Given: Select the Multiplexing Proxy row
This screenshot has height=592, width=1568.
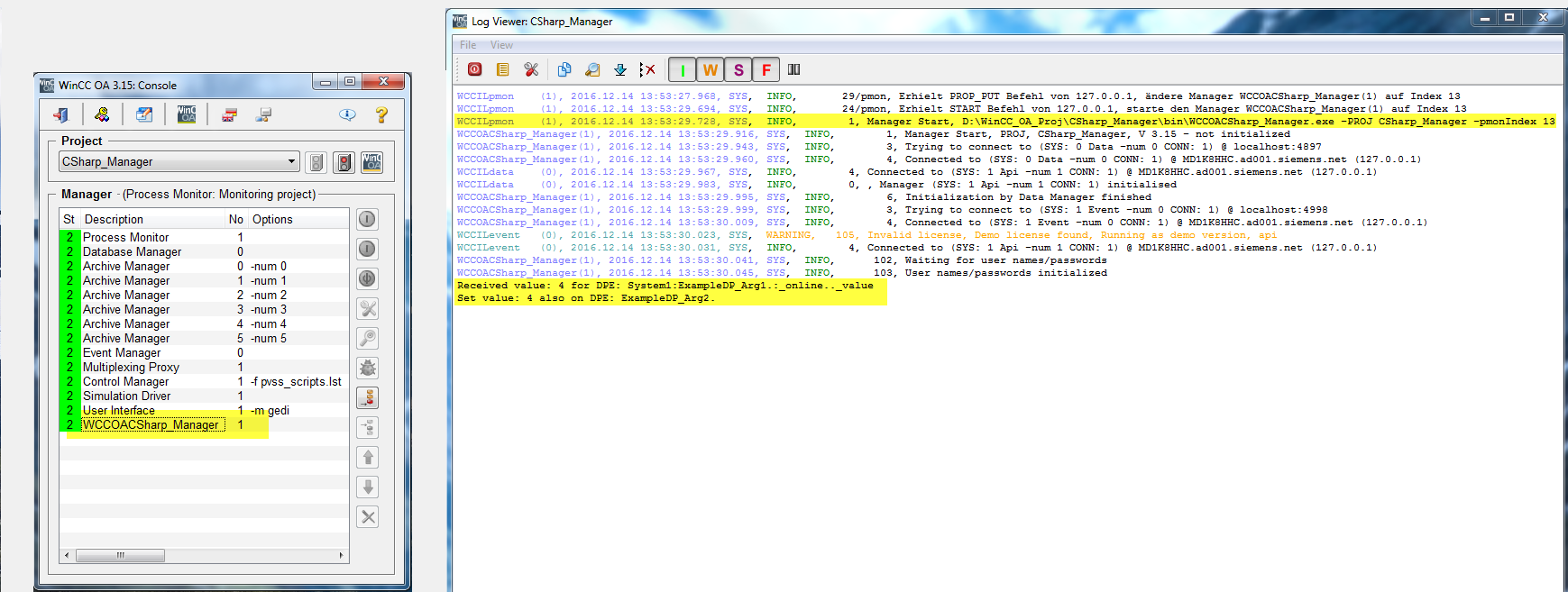Looking at the screenshot, I should click(205, 367).
